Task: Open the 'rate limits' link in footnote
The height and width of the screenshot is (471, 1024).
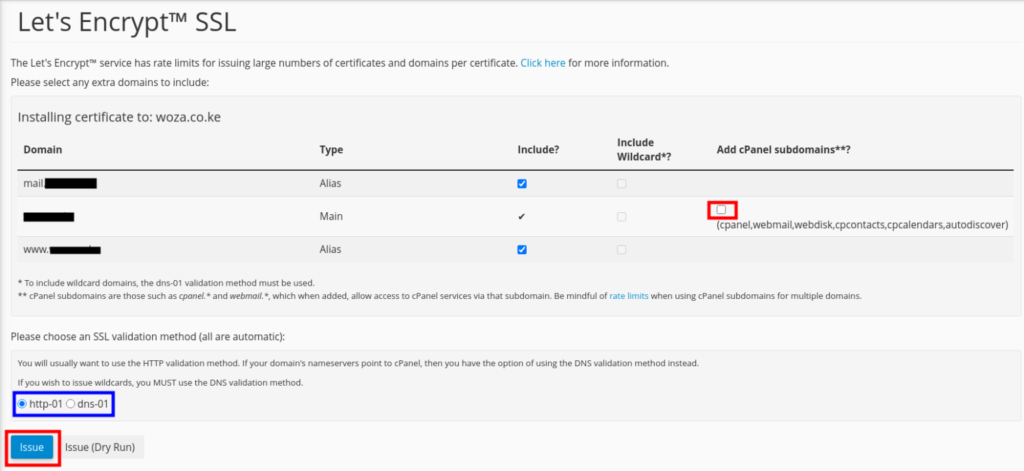Action: point(629,296)
